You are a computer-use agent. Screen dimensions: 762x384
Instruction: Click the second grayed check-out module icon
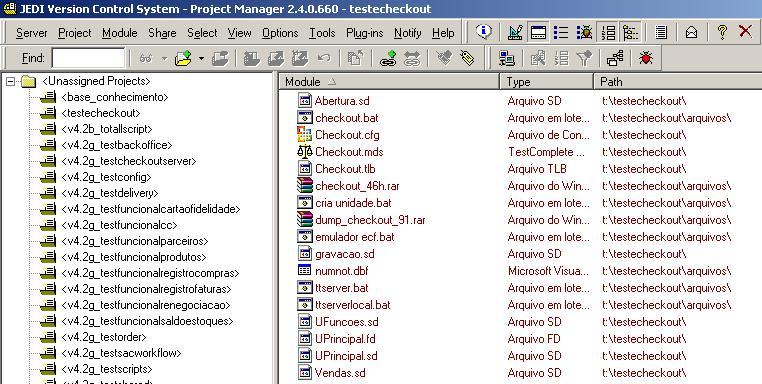[x=276, y=59]
